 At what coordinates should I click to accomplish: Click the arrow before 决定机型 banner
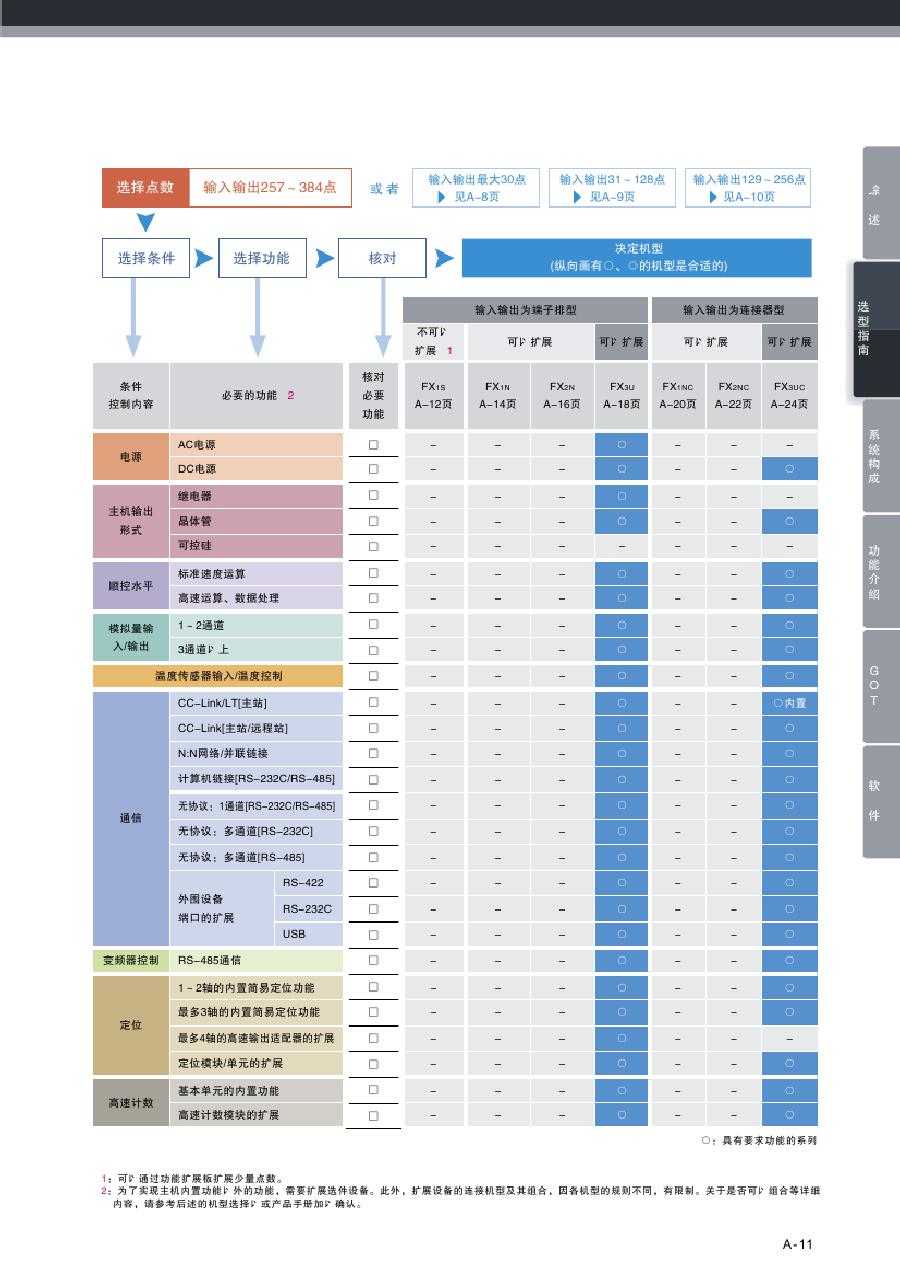tap(444, 258)
